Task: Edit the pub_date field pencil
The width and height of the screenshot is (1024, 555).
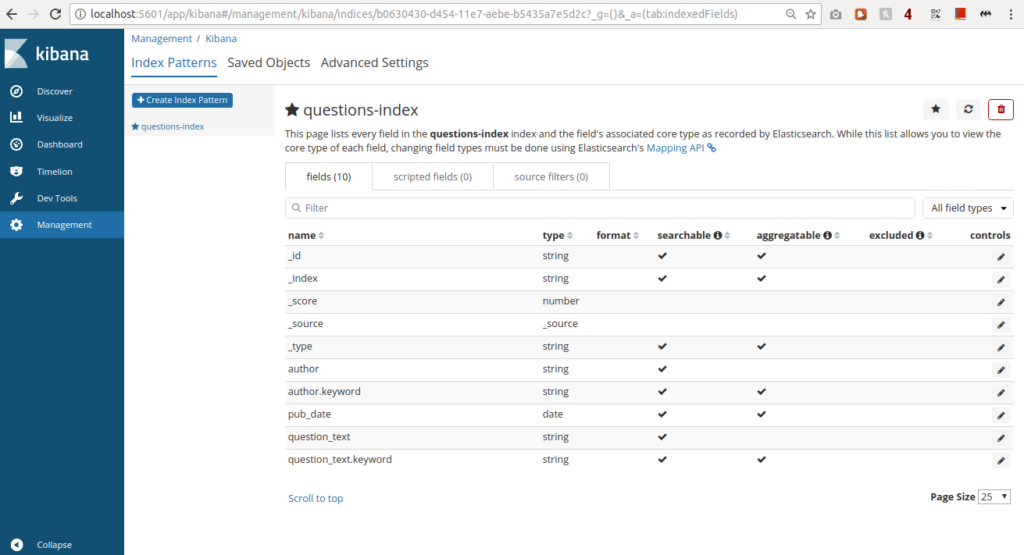Action: pos(1001,415)
